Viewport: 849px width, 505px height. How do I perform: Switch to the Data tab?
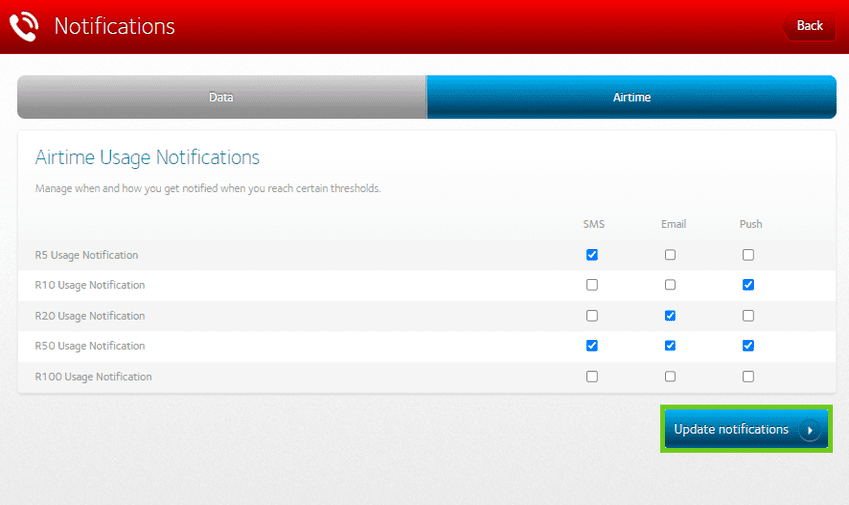[221, 97]
